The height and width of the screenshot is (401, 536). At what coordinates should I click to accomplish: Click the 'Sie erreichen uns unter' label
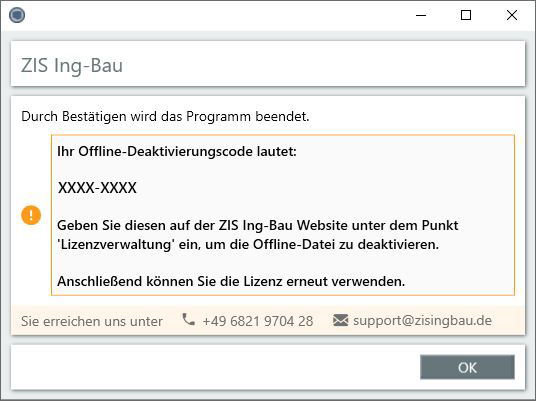pyautogui.click(x=92, y=321)
